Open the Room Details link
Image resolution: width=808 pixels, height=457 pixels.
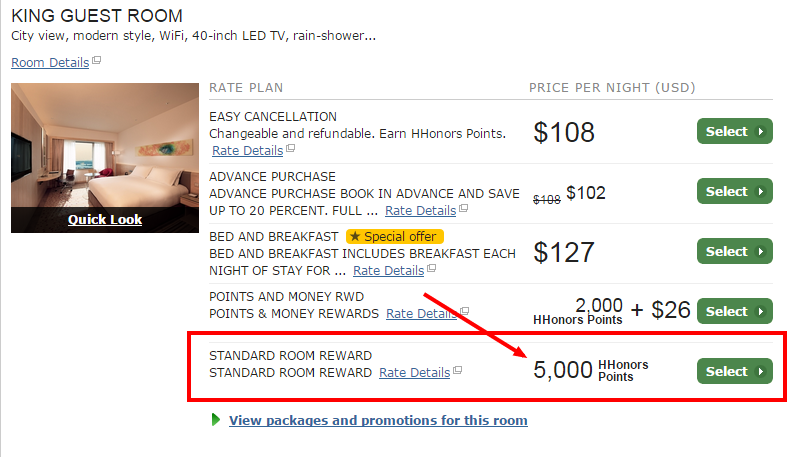[50, 62]
